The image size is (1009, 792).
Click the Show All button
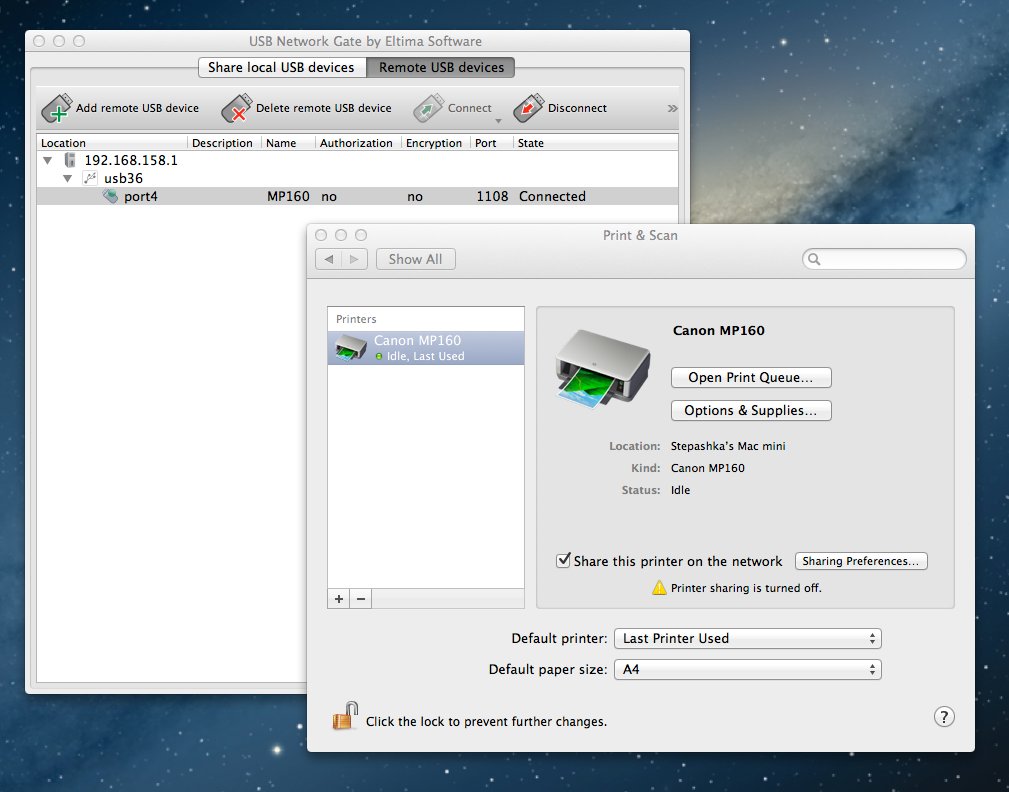coord(416,259)
